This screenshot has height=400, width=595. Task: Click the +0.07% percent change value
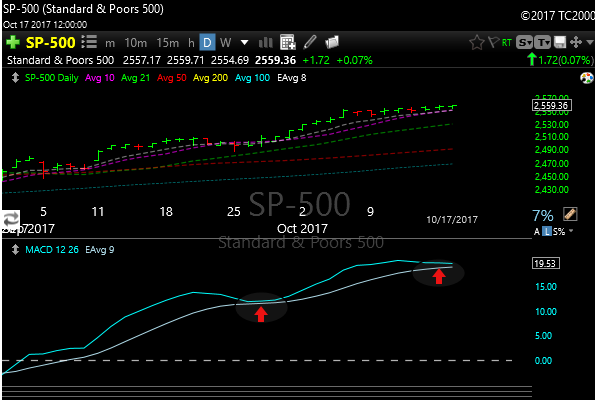coord(354,60)
